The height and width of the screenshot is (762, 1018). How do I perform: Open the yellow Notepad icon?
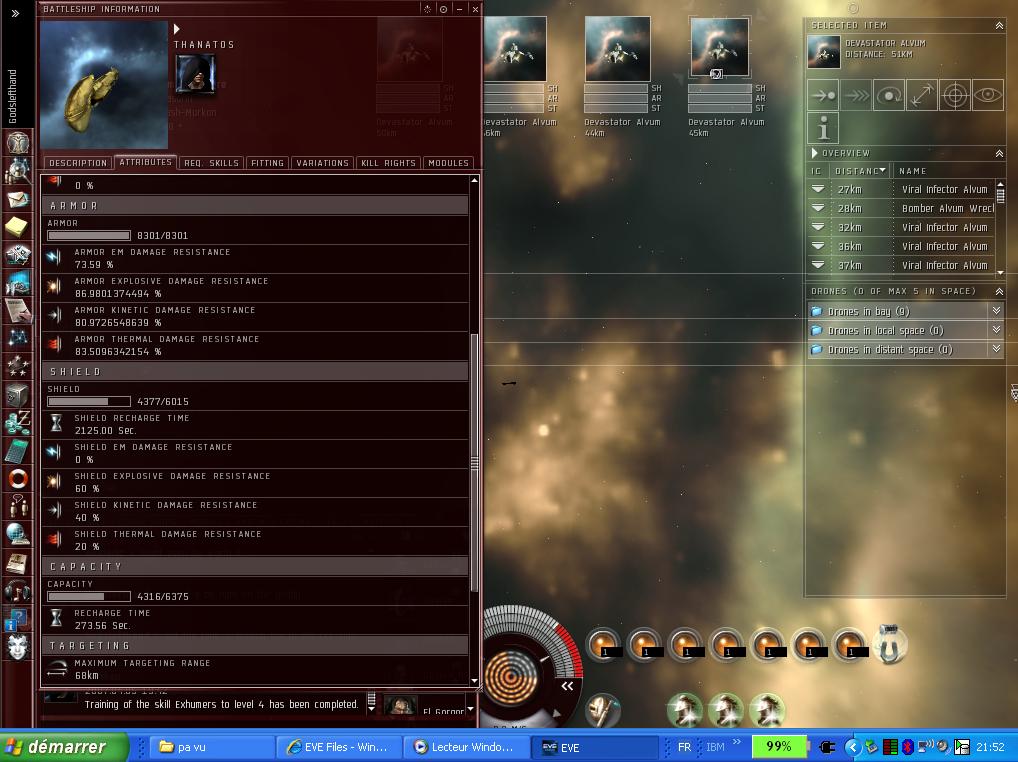(x=18, y=227)
